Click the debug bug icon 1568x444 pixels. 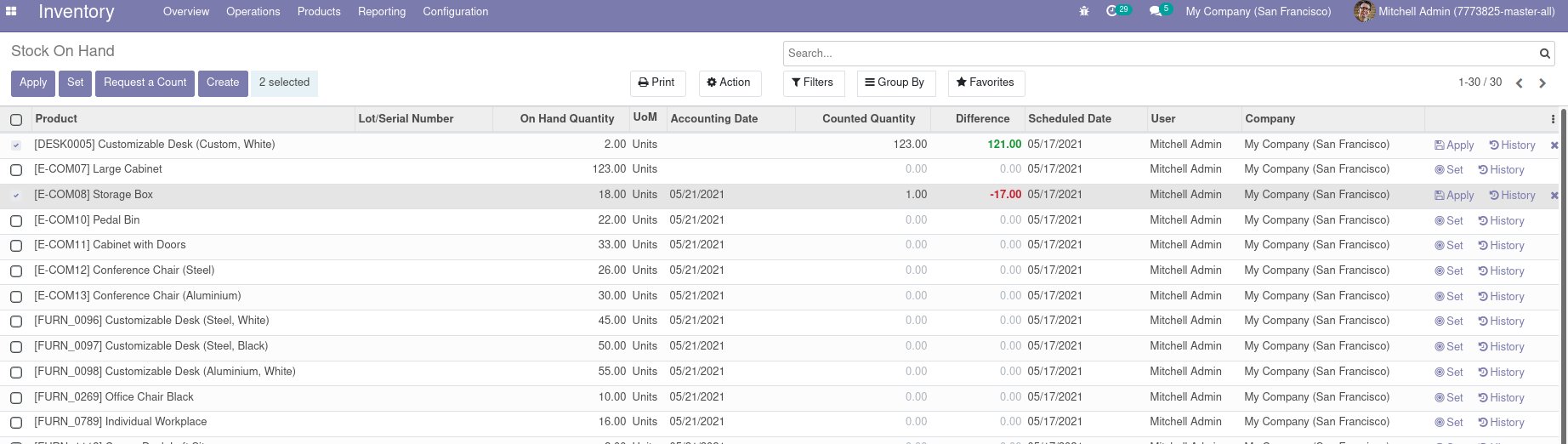[1083, 12]
